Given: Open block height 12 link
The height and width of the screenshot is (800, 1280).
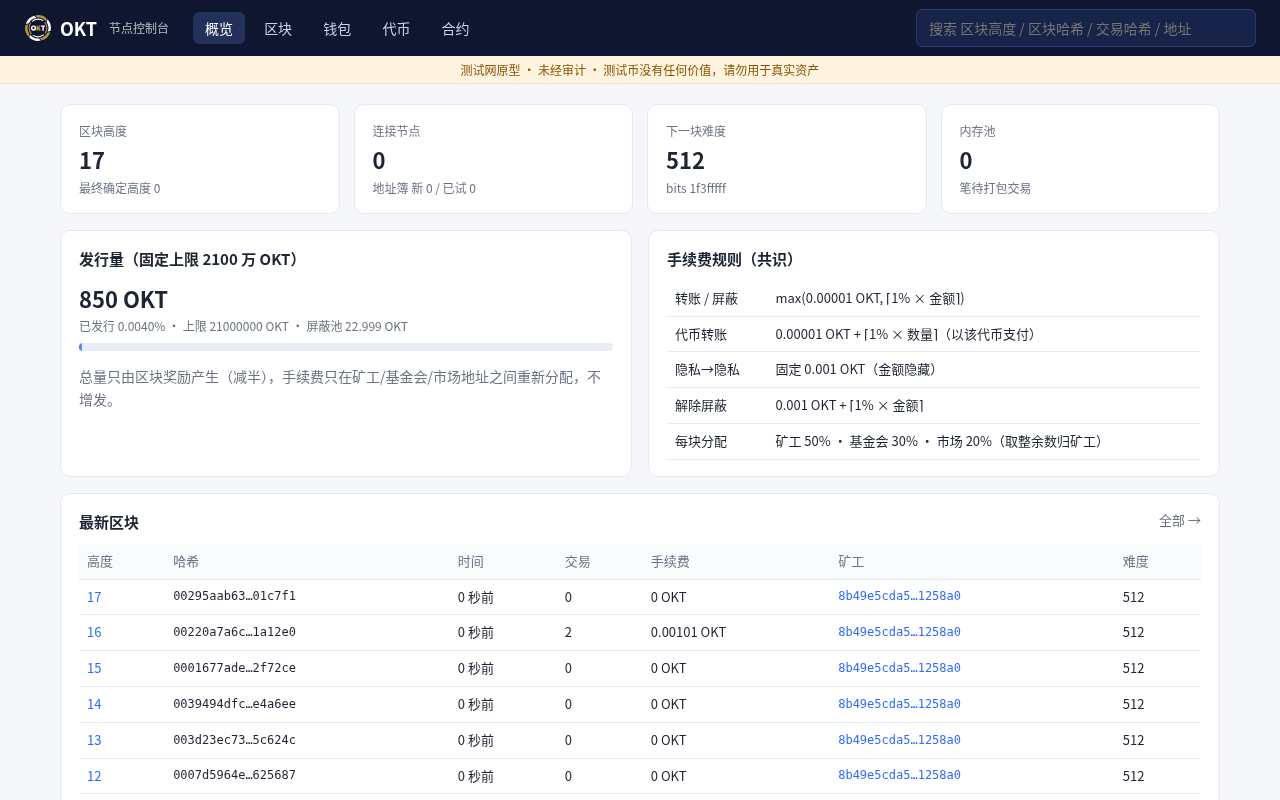Looking at the screenshot, I should pyautogui.click(x=94, y=776).
